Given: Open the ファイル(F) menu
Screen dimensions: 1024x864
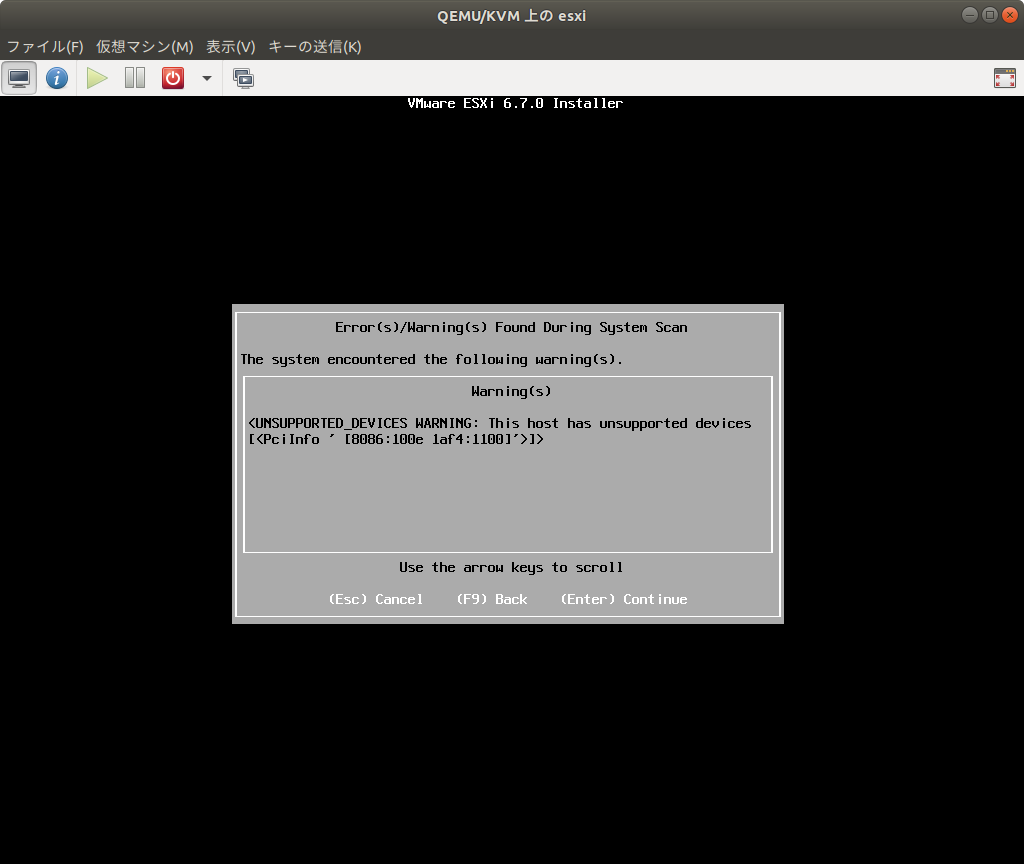Looking at the screenshot, I should [45, 46].
